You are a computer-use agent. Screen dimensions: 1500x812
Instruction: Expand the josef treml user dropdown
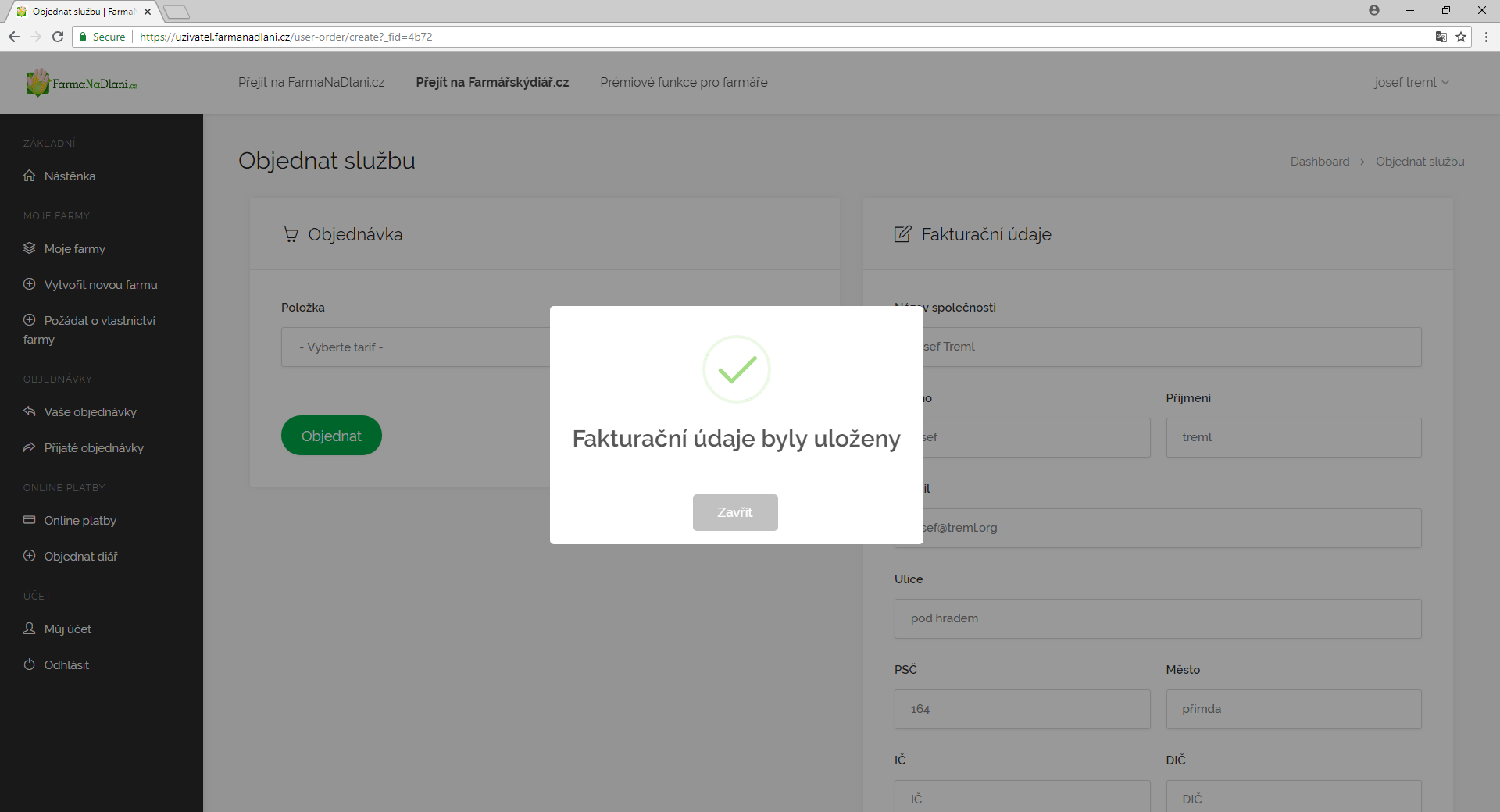(x=1411, y=83)
